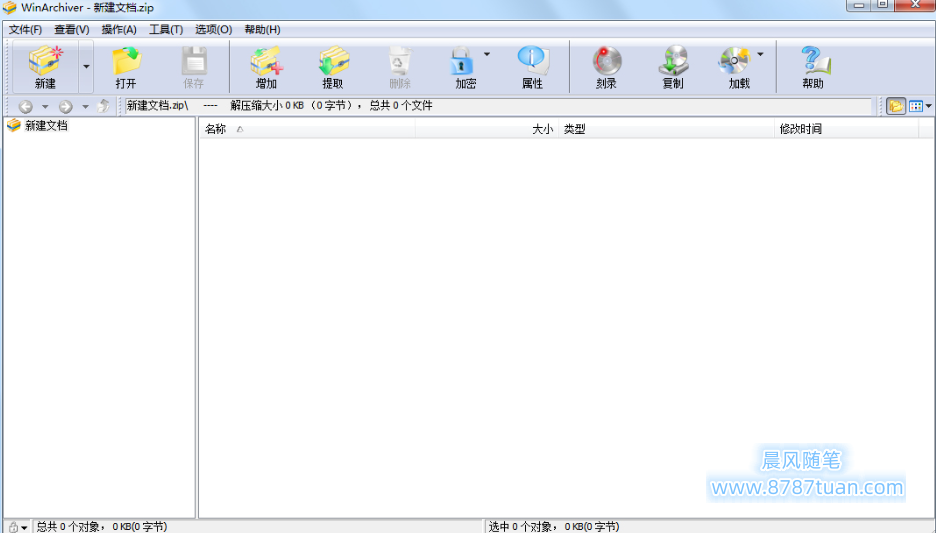The width and height of the screenshot is (936, 533).
Task: Click the Forward navigation arrow
Action: click(x=66, y=106)
